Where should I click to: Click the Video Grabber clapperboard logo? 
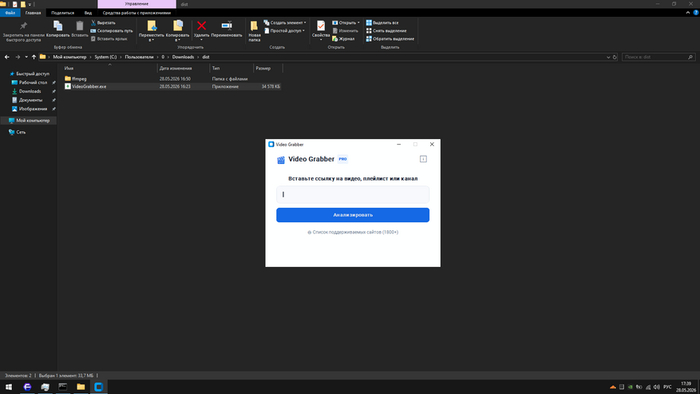[281, 160]
